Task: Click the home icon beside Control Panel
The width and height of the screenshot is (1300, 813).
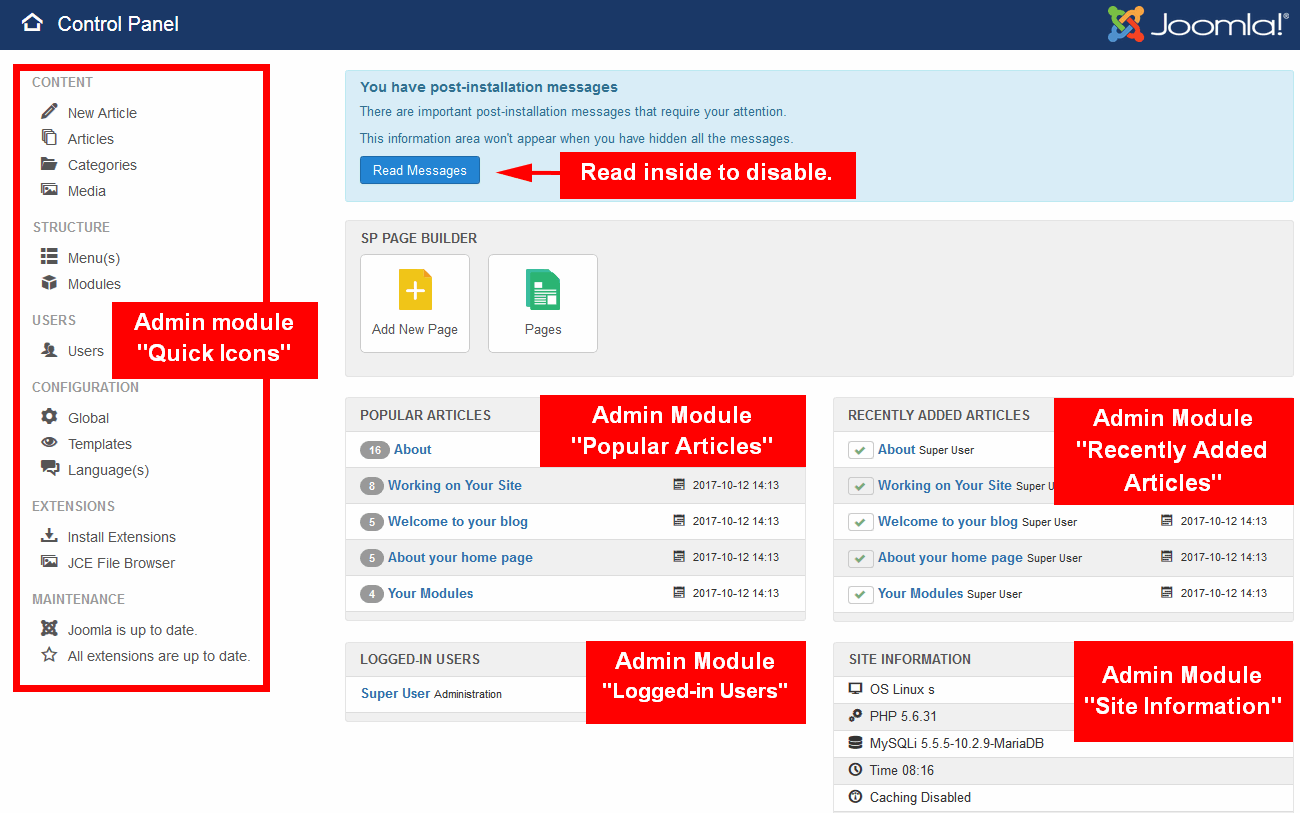Action: tap(32, 23)
